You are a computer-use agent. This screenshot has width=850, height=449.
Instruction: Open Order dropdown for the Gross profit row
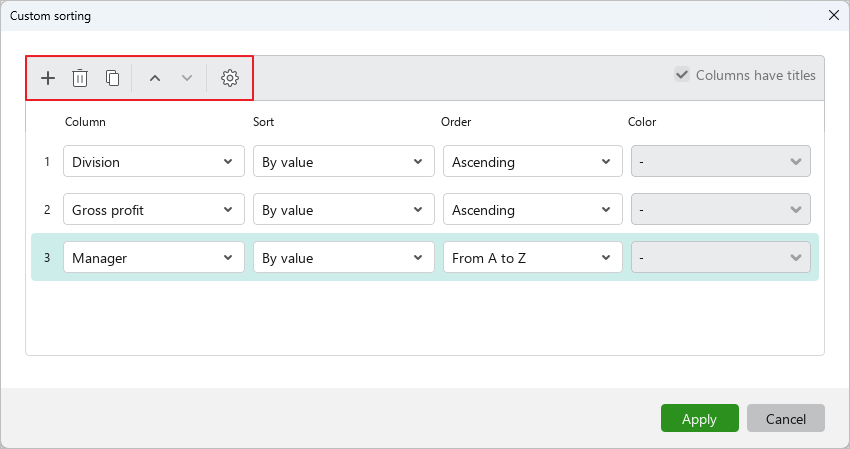point(533,209)
